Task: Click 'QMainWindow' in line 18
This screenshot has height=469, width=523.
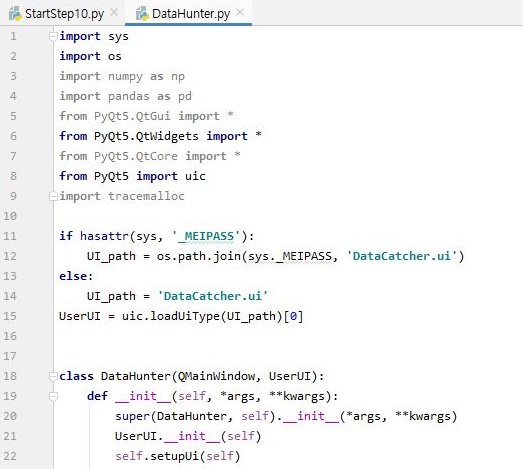Action: (x=216, y=376)
